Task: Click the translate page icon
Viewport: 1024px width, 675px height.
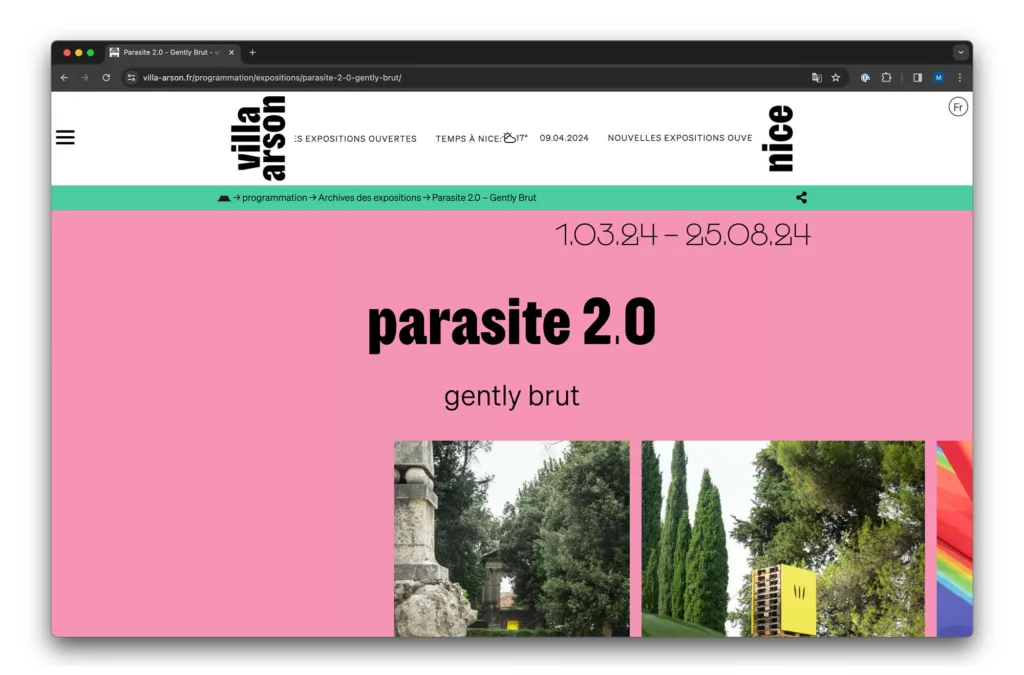Action: 816,78
